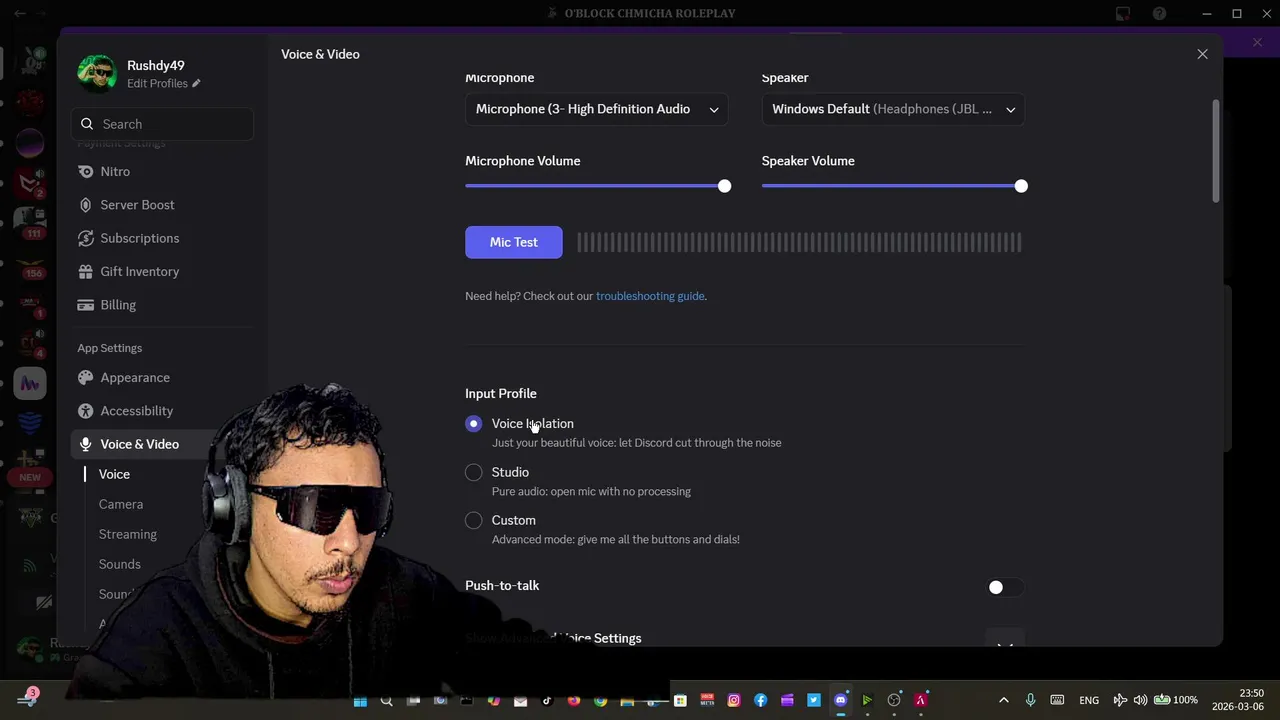1280x720 pixels.
Task: Open Gift Inventory via its gift icon
Action: click(x=86, y=271)
